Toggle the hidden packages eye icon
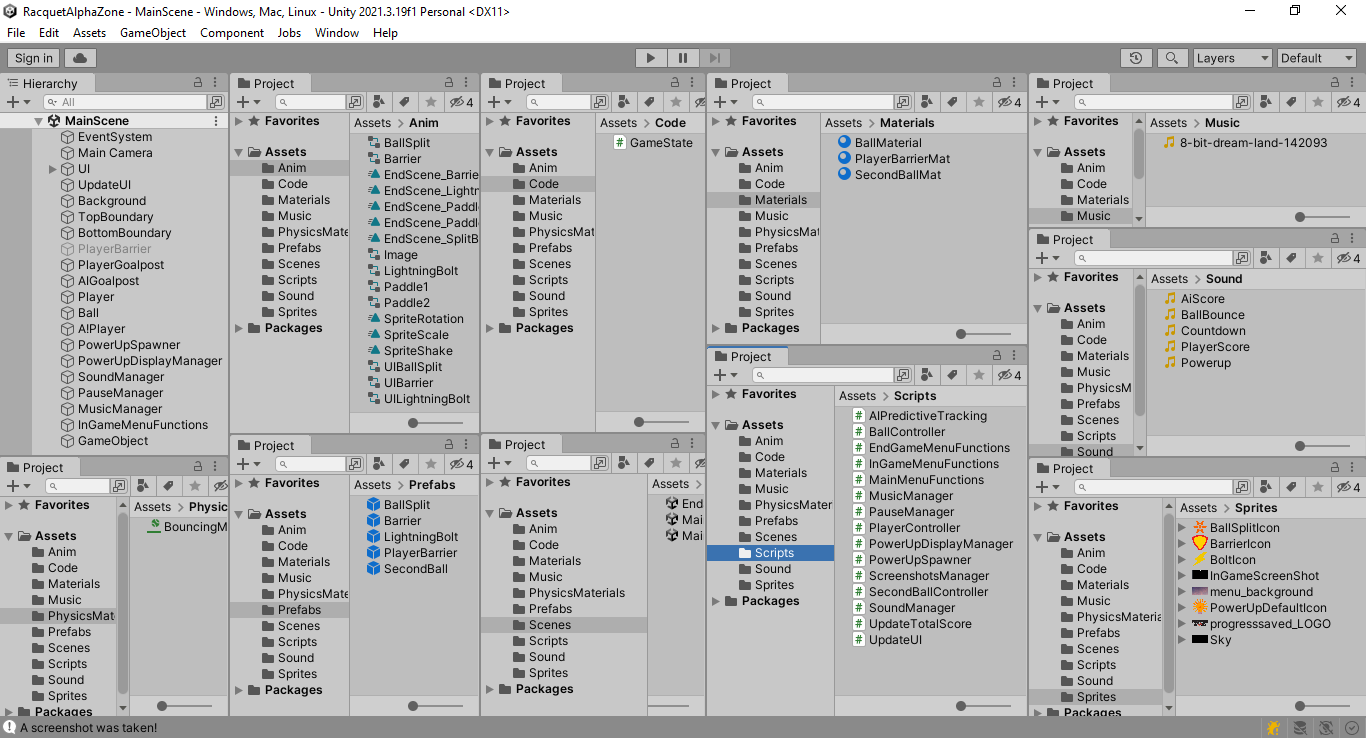This screenshot has height=738, width=1366. 455,101
